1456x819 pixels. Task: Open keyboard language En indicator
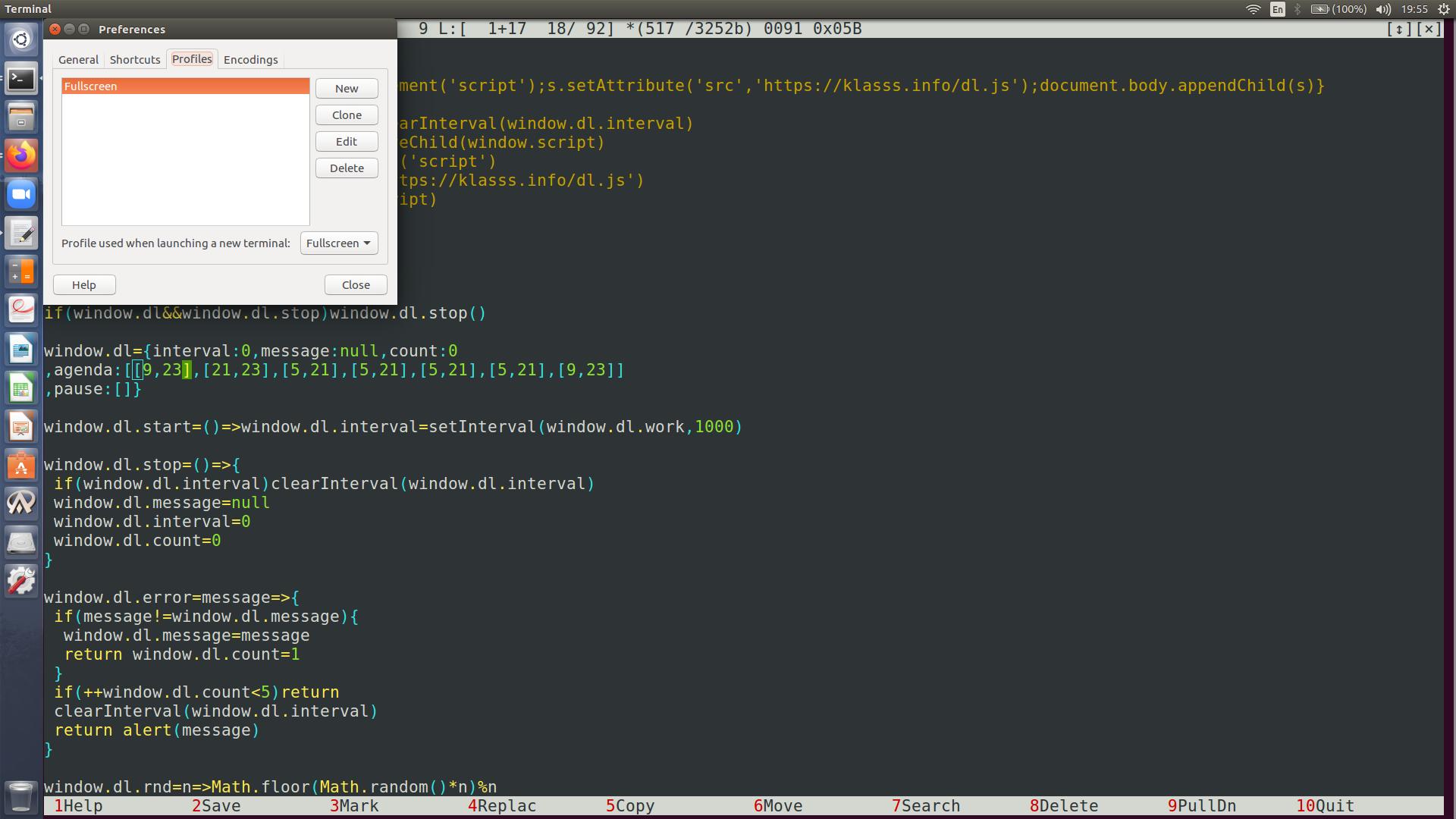(x=1278, y=9)
